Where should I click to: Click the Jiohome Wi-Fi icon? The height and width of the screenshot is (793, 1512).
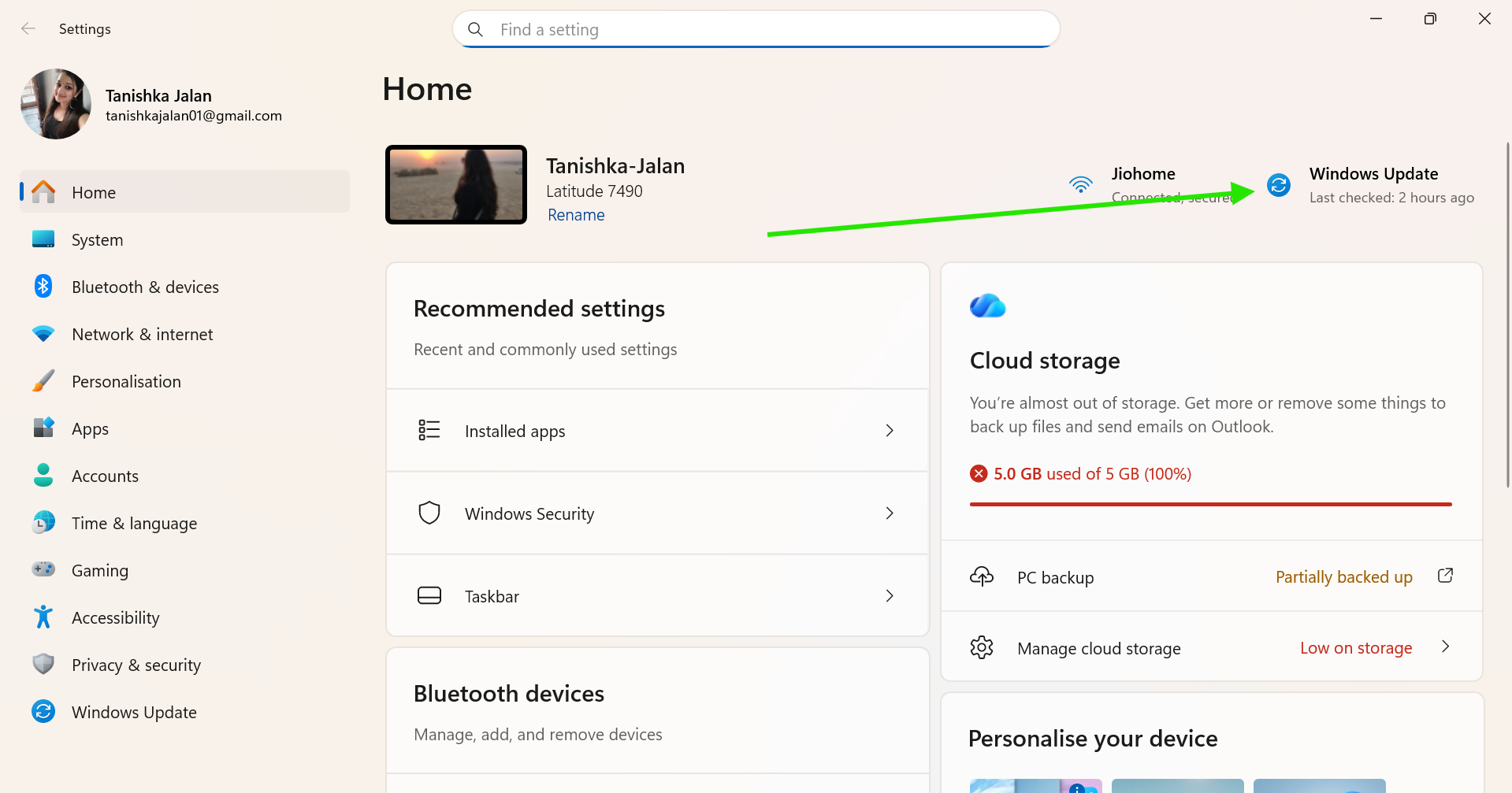click(x=1081, y=185)
